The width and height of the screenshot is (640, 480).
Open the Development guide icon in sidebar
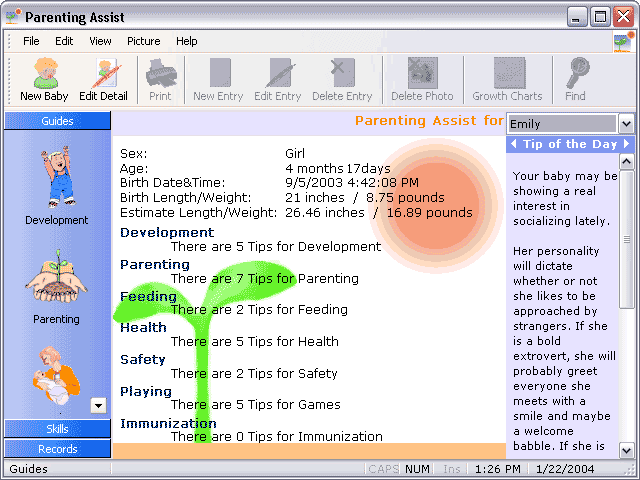[x=57, y=185]
